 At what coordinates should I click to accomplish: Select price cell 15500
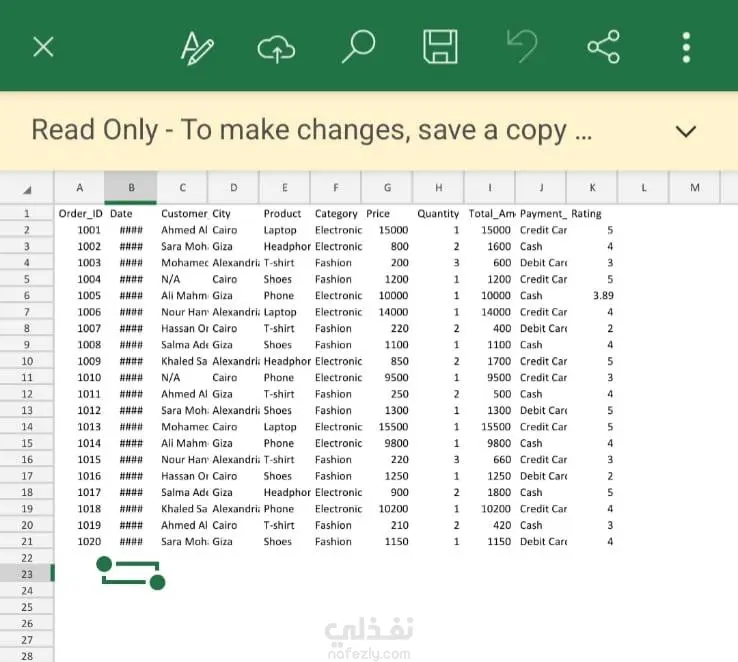[x=387, y=427]
